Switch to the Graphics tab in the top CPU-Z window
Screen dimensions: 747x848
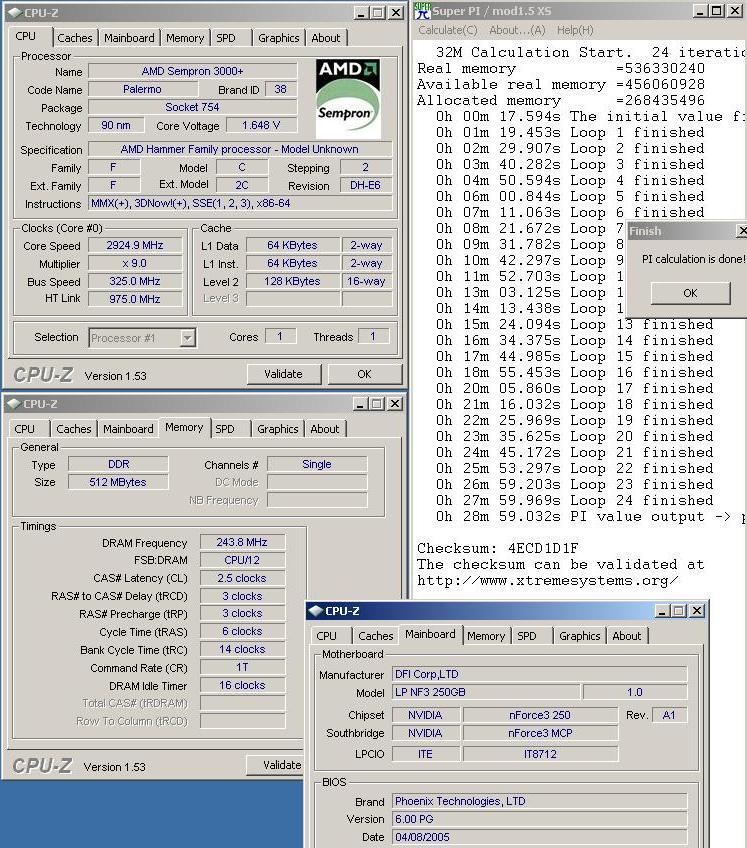[x=279, y=38]
